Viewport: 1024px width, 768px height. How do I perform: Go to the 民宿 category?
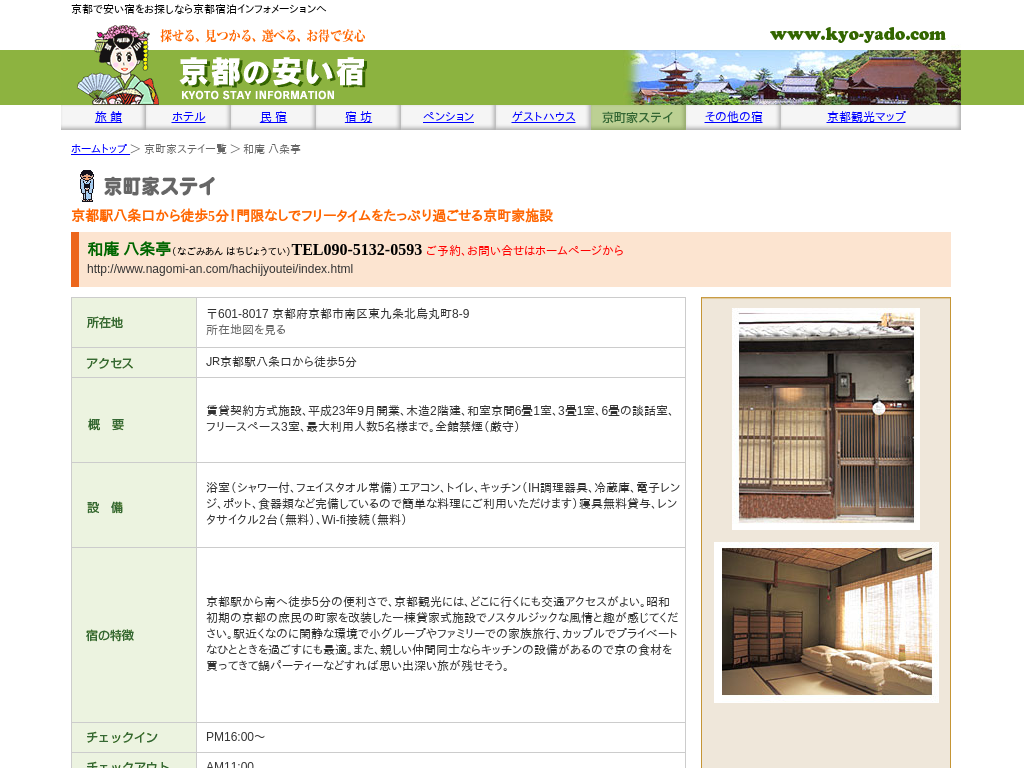coord(273,117)
